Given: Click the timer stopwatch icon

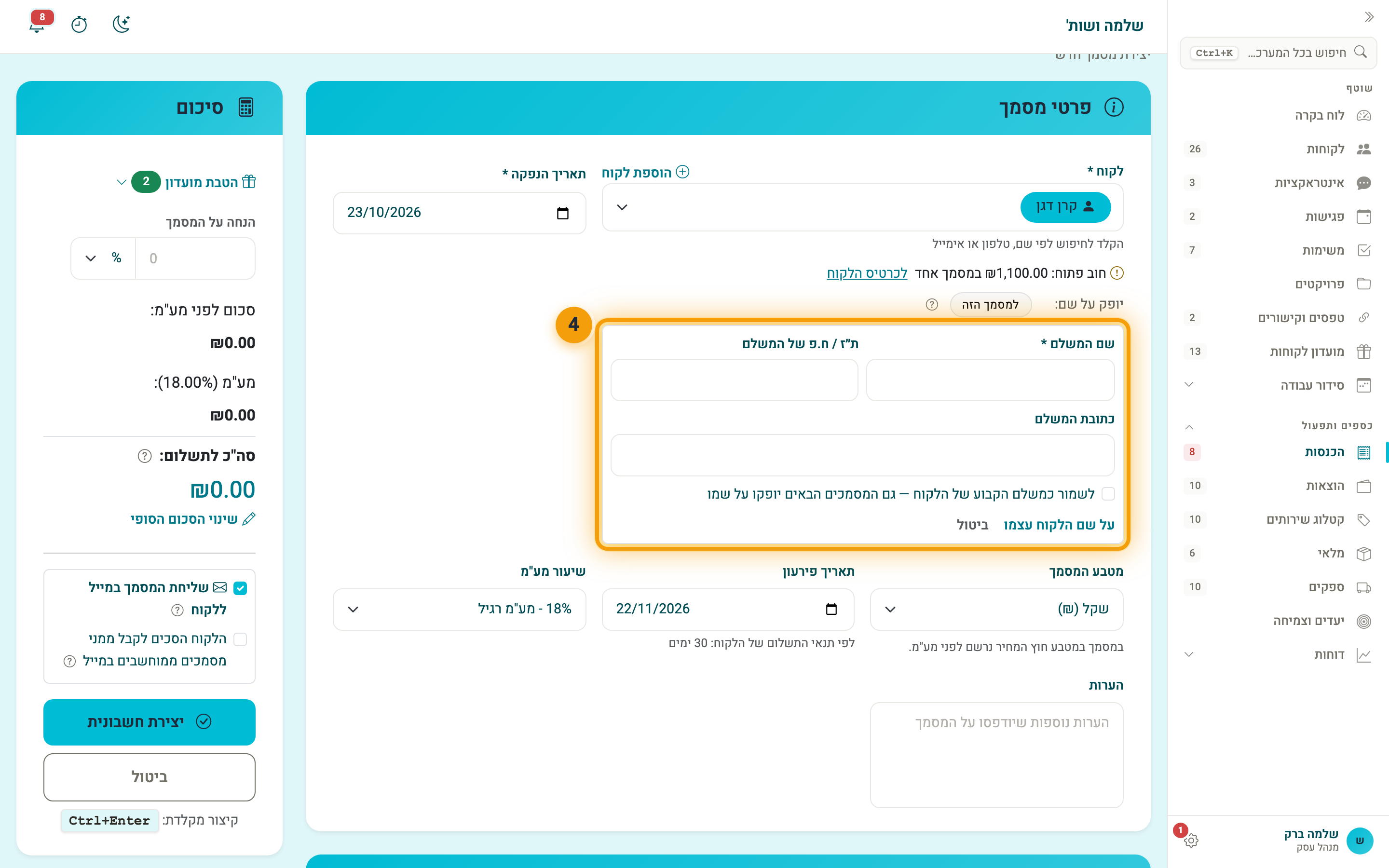Looking at the screenshot, I should (79, 24).
